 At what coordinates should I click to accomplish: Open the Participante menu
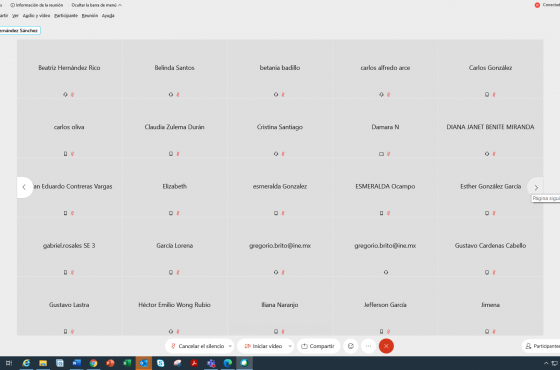tap(66, 16)
